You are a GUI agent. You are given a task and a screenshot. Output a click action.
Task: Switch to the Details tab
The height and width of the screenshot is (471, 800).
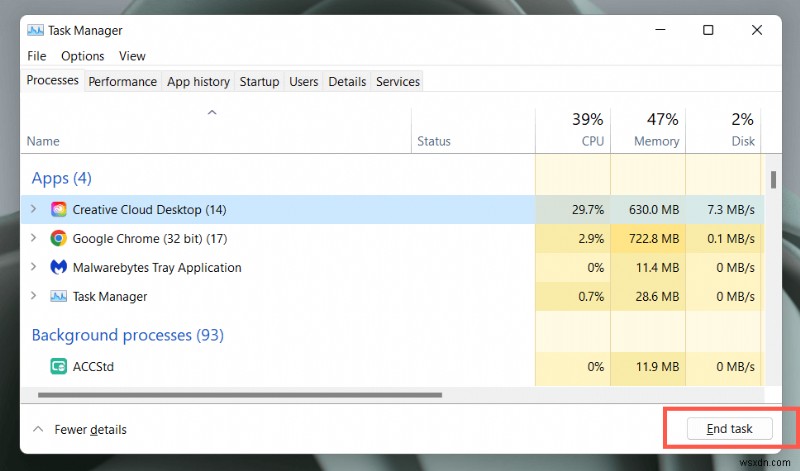(x=347, y=82)
